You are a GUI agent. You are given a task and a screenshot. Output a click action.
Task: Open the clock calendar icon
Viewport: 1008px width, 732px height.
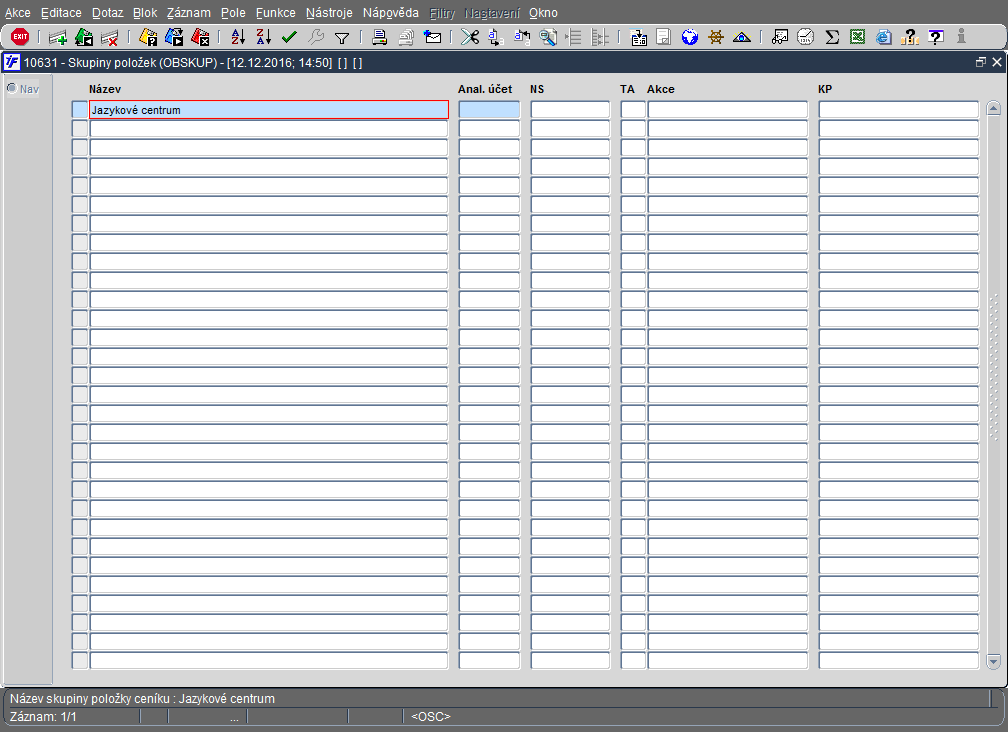coord(806,37)
